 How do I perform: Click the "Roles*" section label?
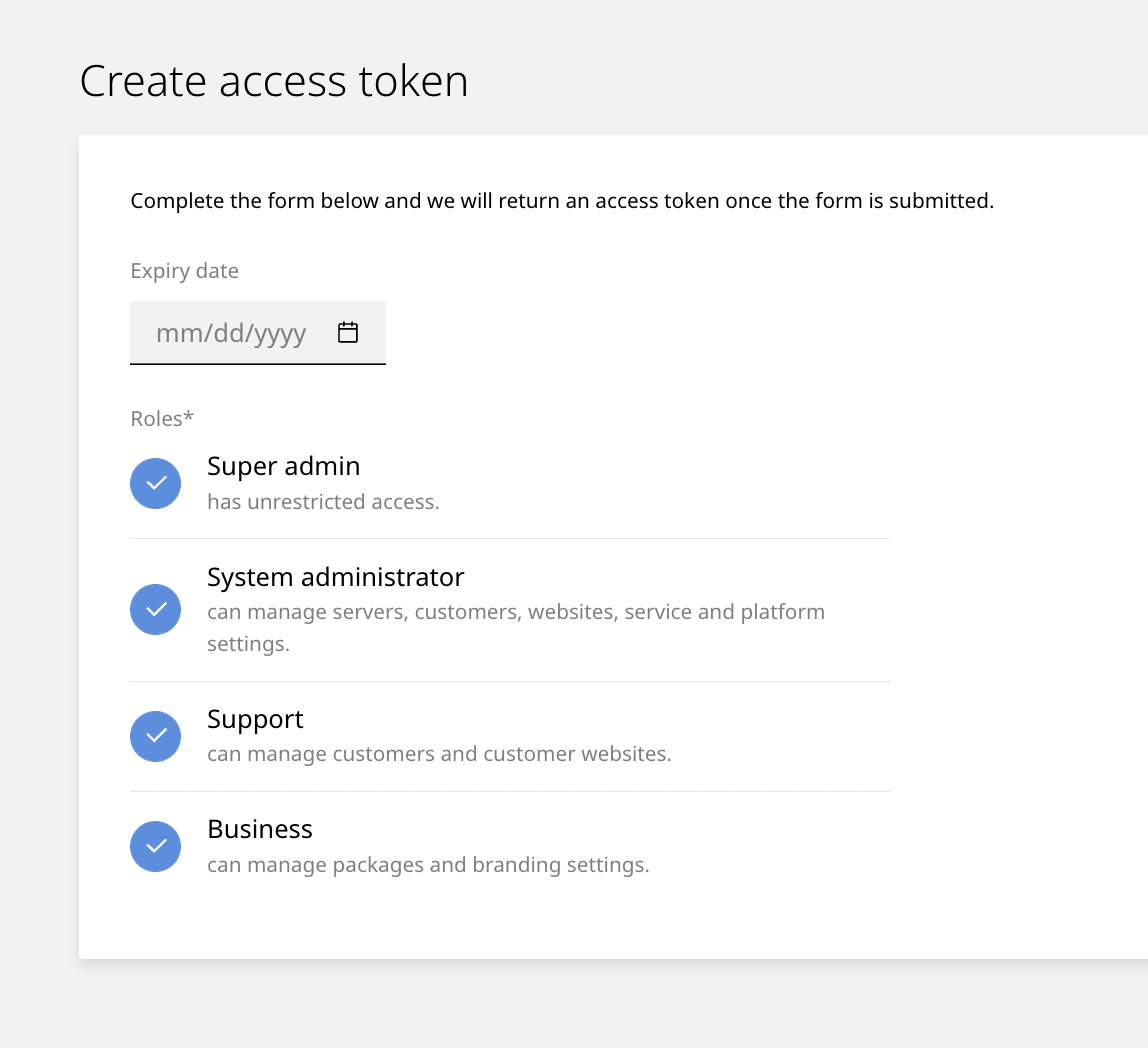[x=162, y=419]
